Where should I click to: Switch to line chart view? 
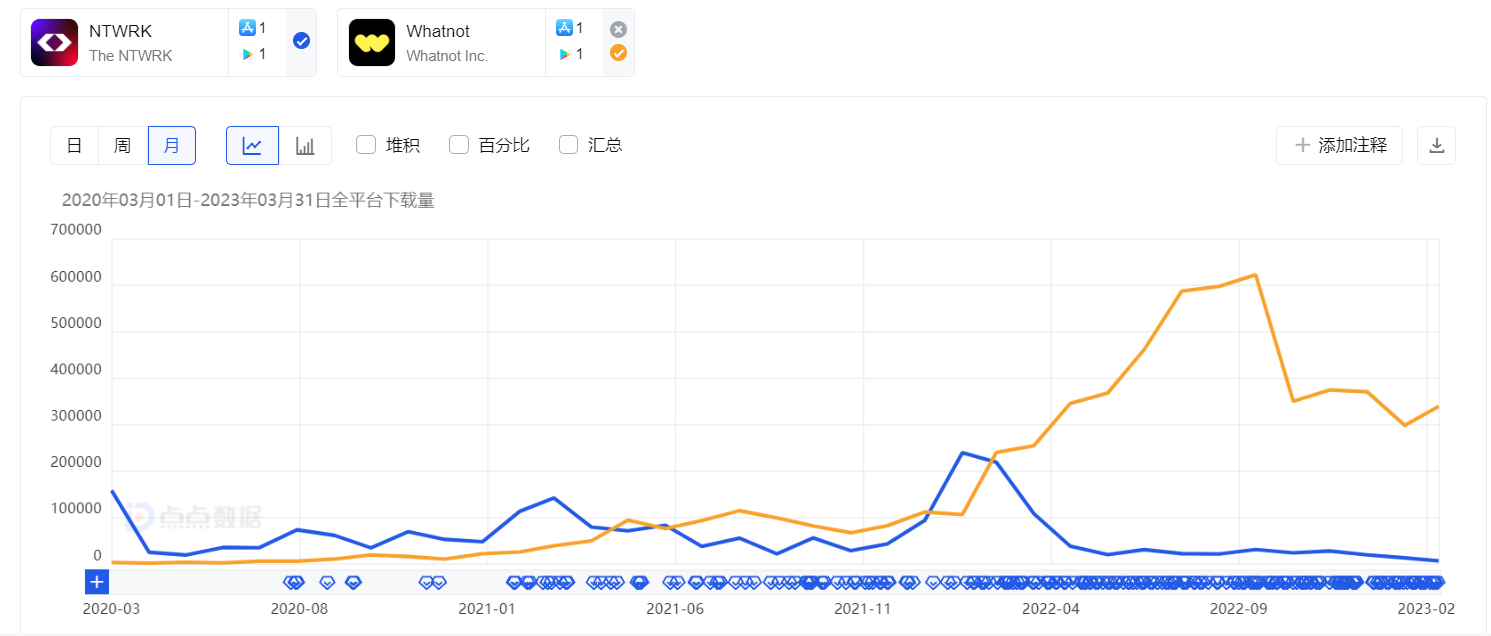(x=252, y=145)
